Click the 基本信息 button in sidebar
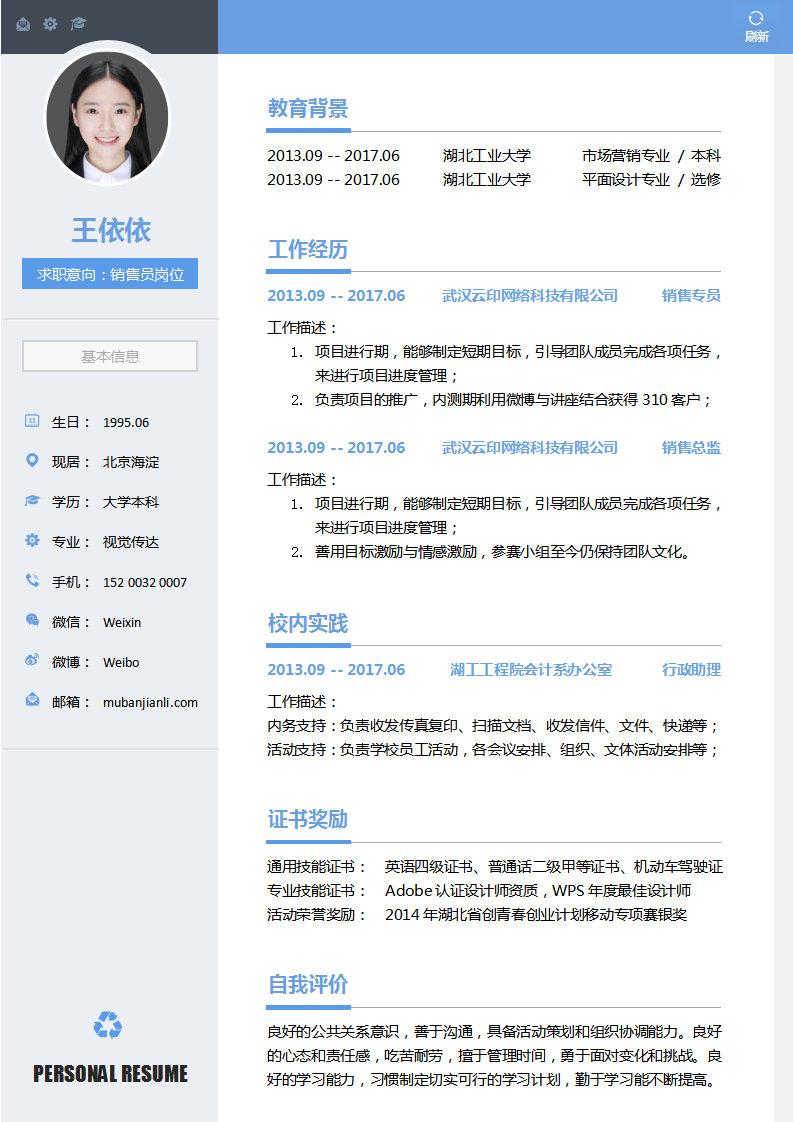The image size is (793, 1122). [x=110, y=356]
